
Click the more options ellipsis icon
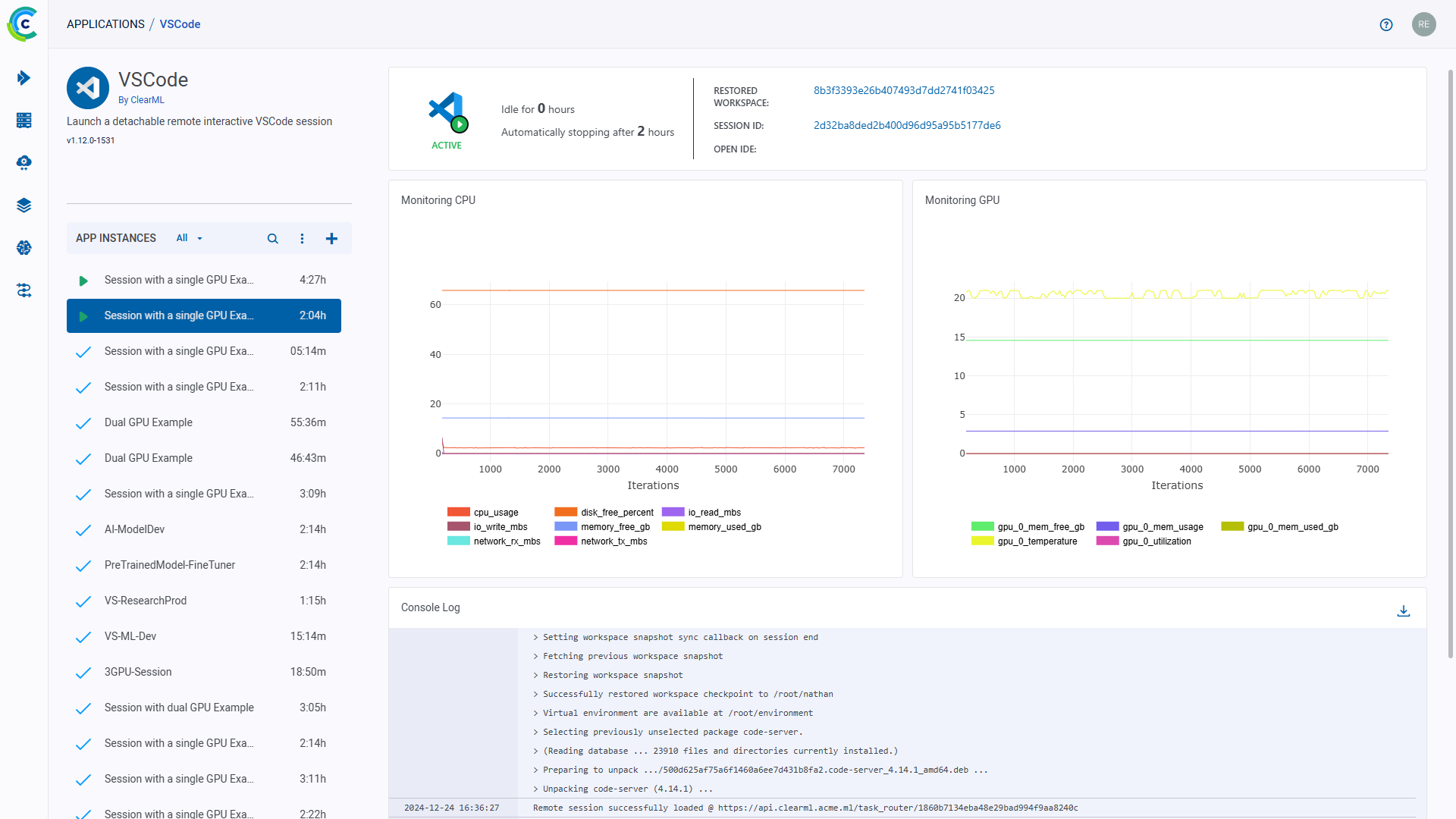(302, 238)
